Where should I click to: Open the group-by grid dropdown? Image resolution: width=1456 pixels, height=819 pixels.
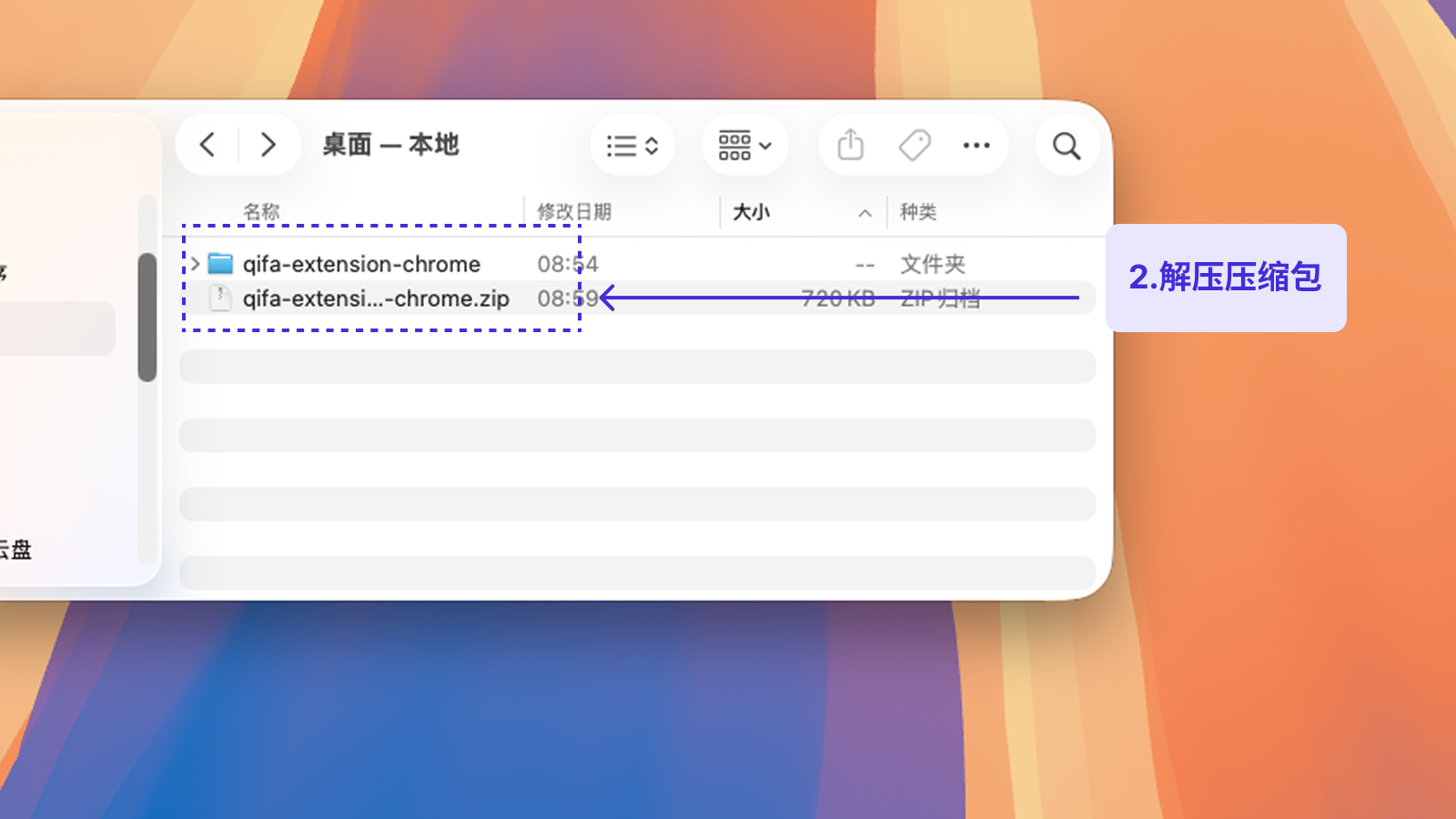pyautogui.click(x=744, y=146)
